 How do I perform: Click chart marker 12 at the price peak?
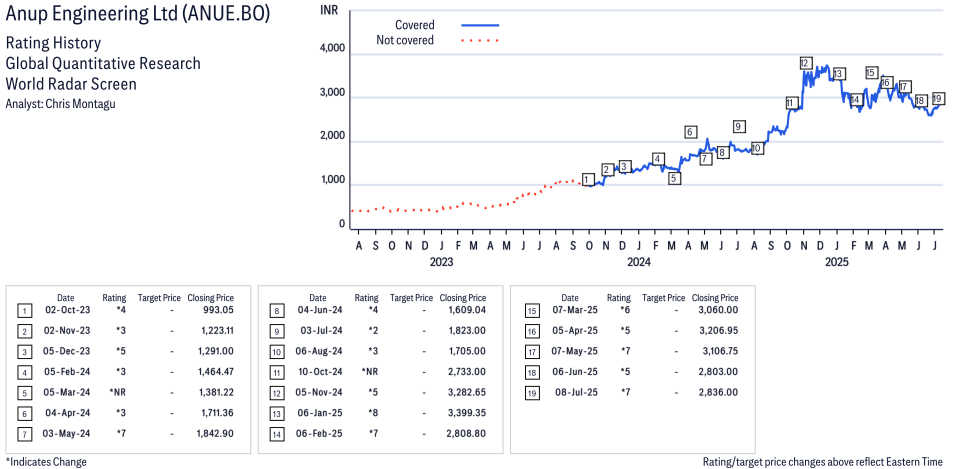pos(806,63)
